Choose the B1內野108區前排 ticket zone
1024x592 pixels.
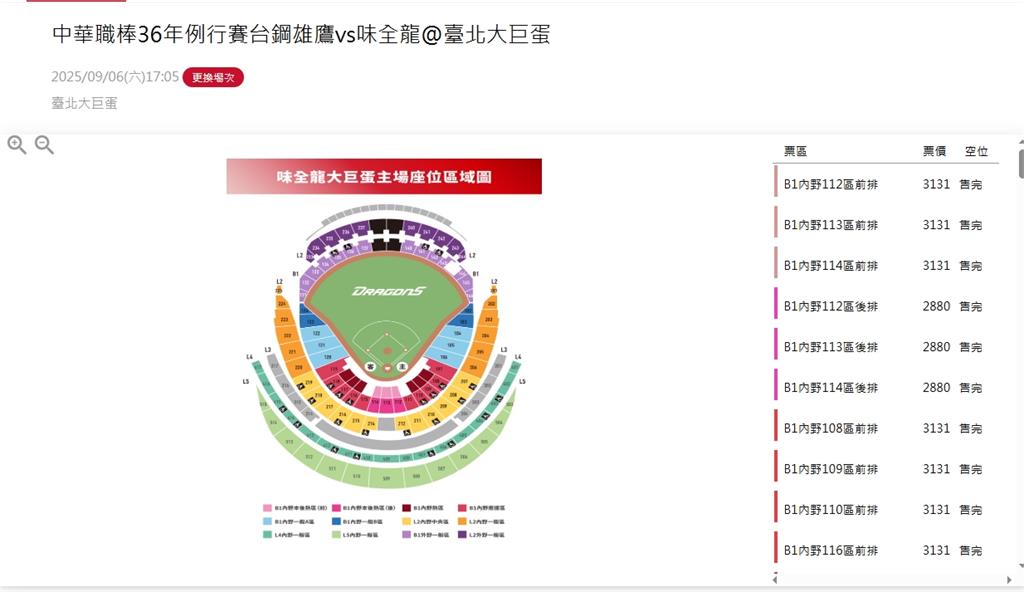click(x=886, y=428)
